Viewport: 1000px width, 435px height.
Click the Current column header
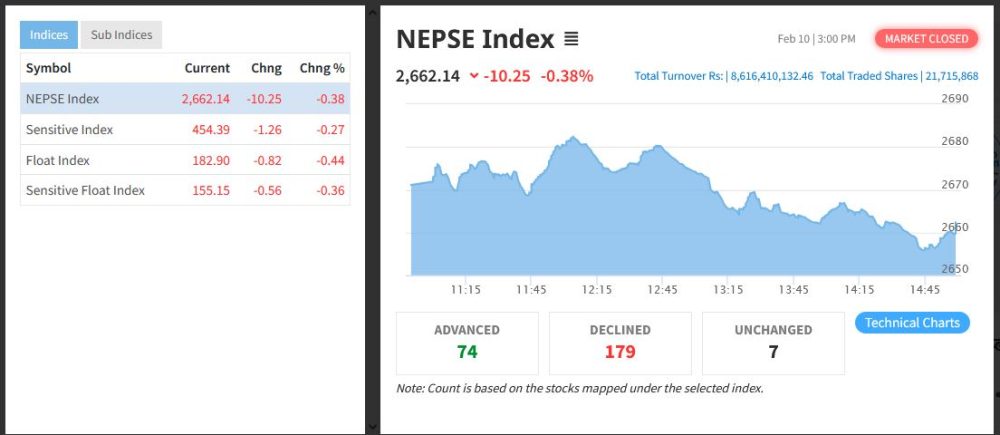pyautogui.click(x=207, y=68)
